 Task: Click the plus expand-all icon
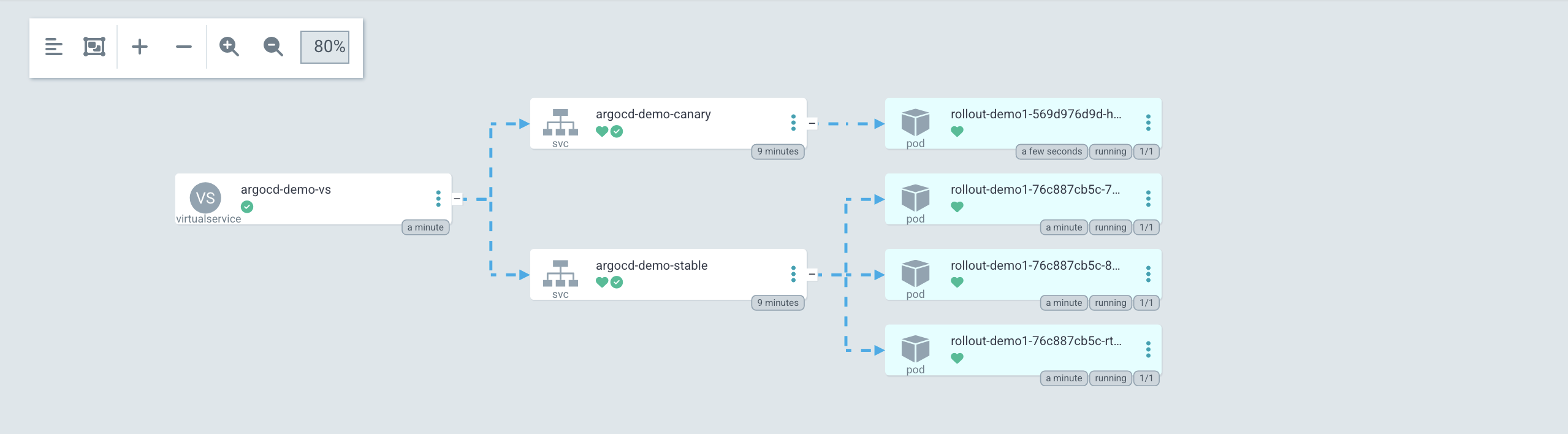point(140,47)
